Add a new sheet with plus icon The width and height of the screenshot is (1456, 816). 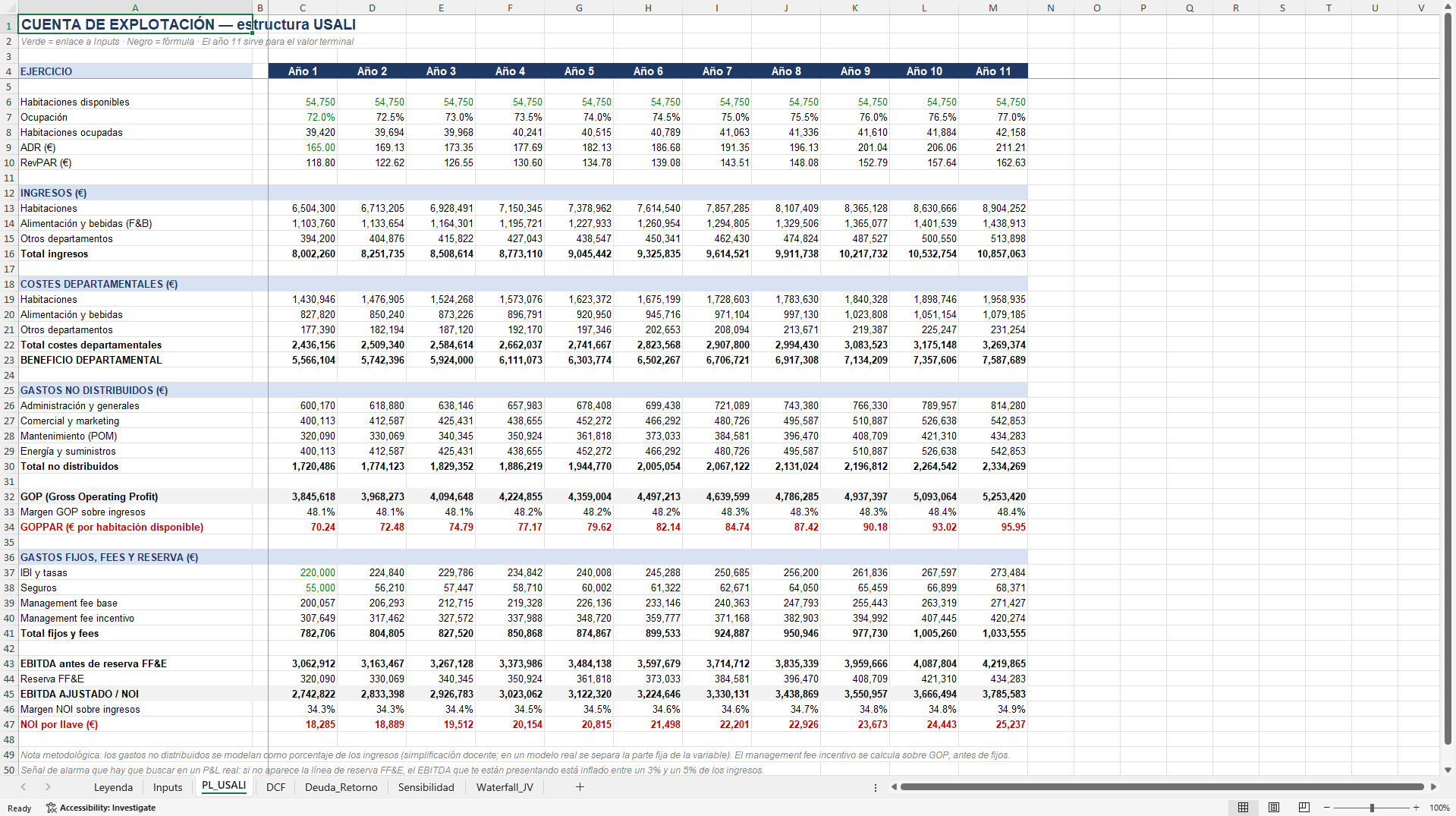click(580, 787)
